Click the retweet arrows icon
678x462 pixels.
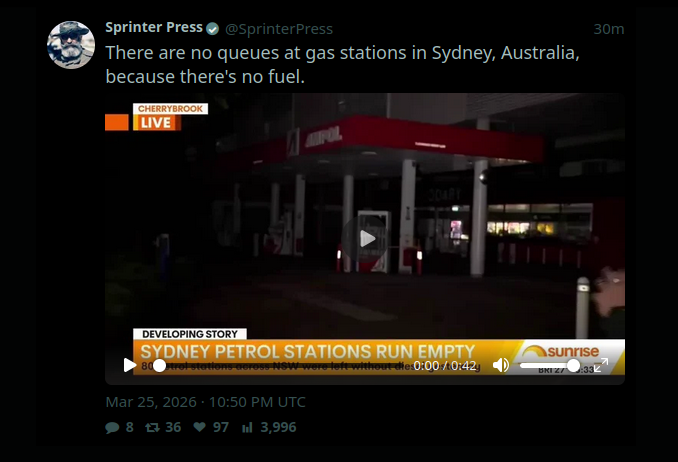pyautogui.click(x=152, y=427)
